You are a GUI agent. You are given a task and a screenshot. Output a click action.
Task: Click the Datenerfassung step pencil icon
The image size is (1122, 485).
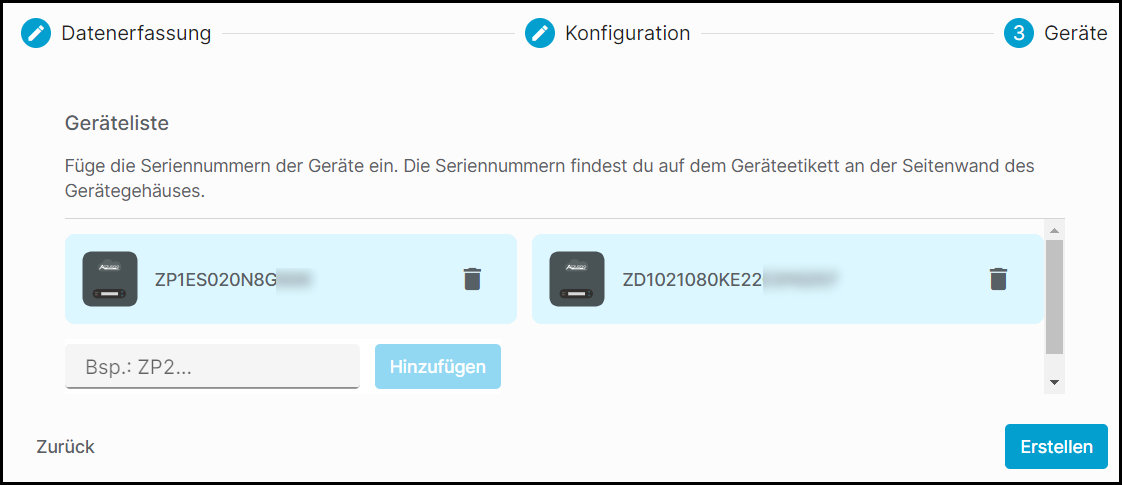(36, 33)
